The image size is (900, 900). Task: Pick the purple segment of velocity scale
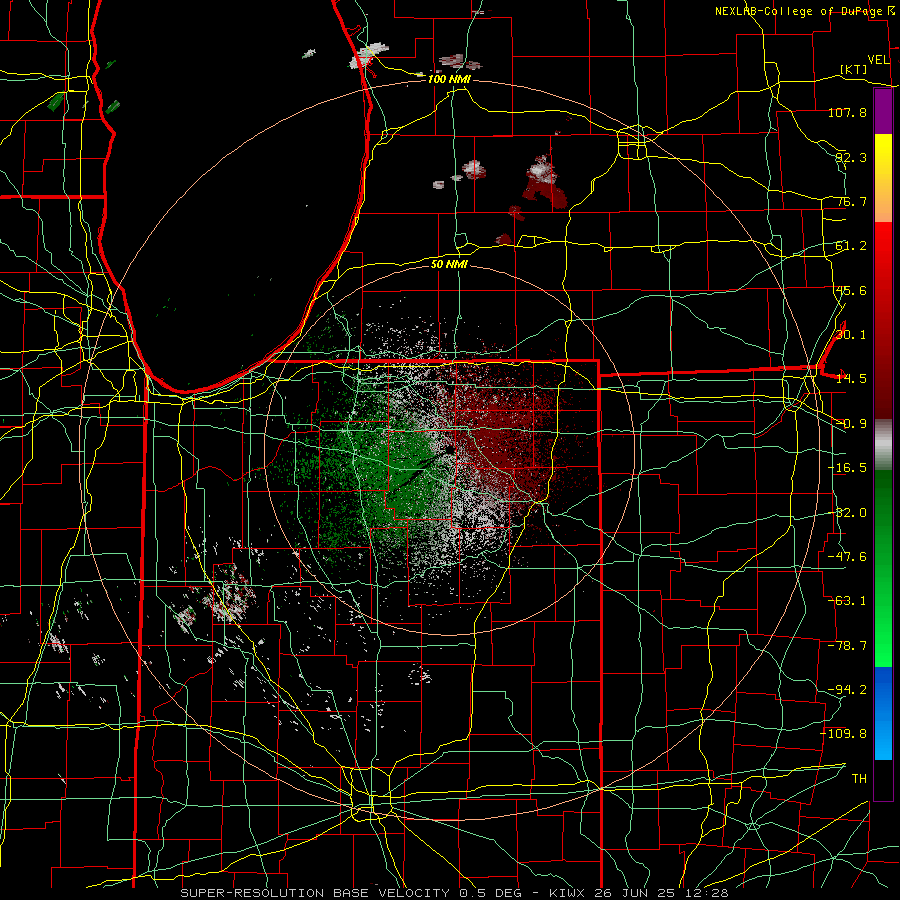[x=883, y=112]
